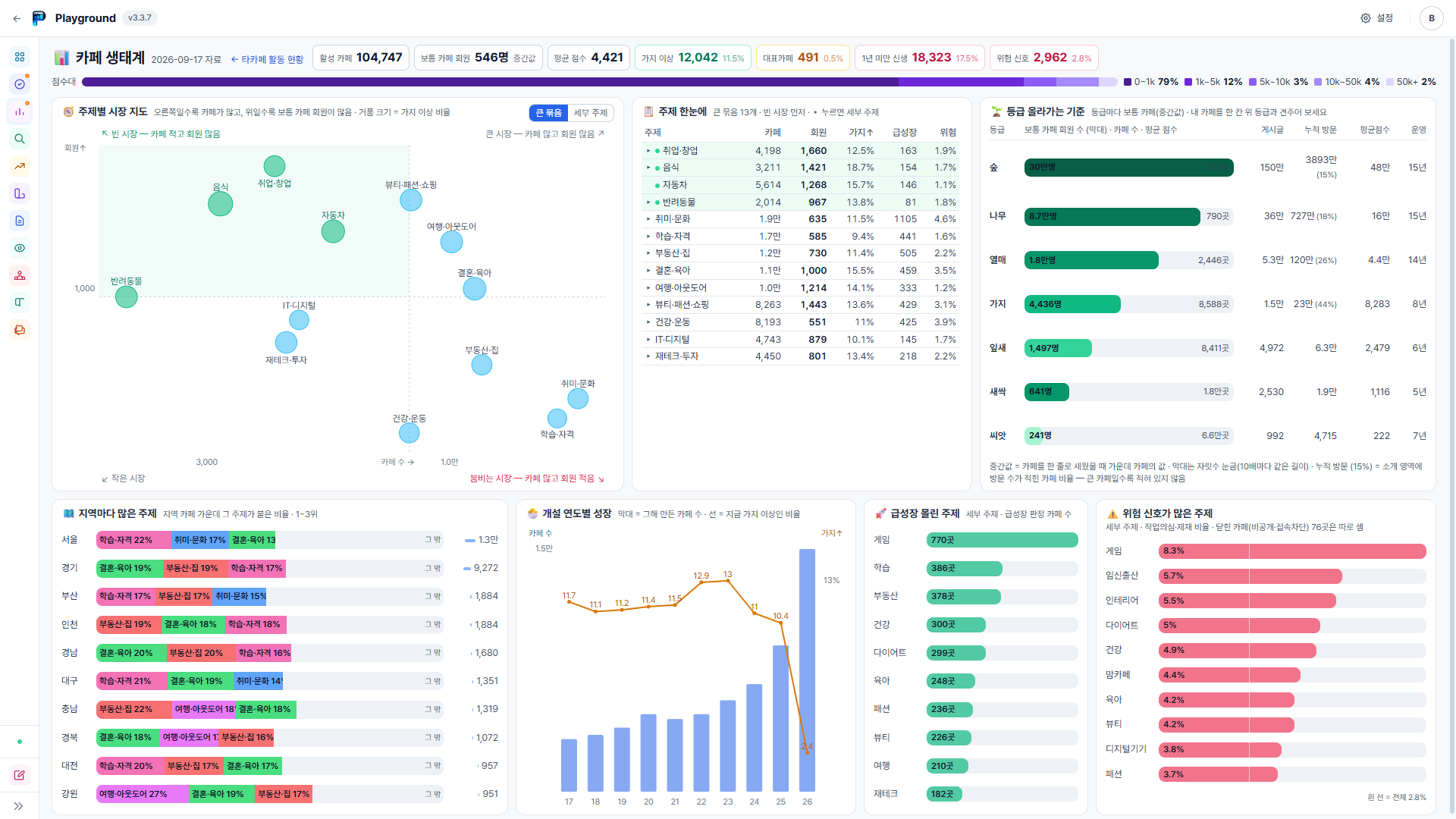
Task: Sort table by 급성장 column header
Action: click(904, 133)
